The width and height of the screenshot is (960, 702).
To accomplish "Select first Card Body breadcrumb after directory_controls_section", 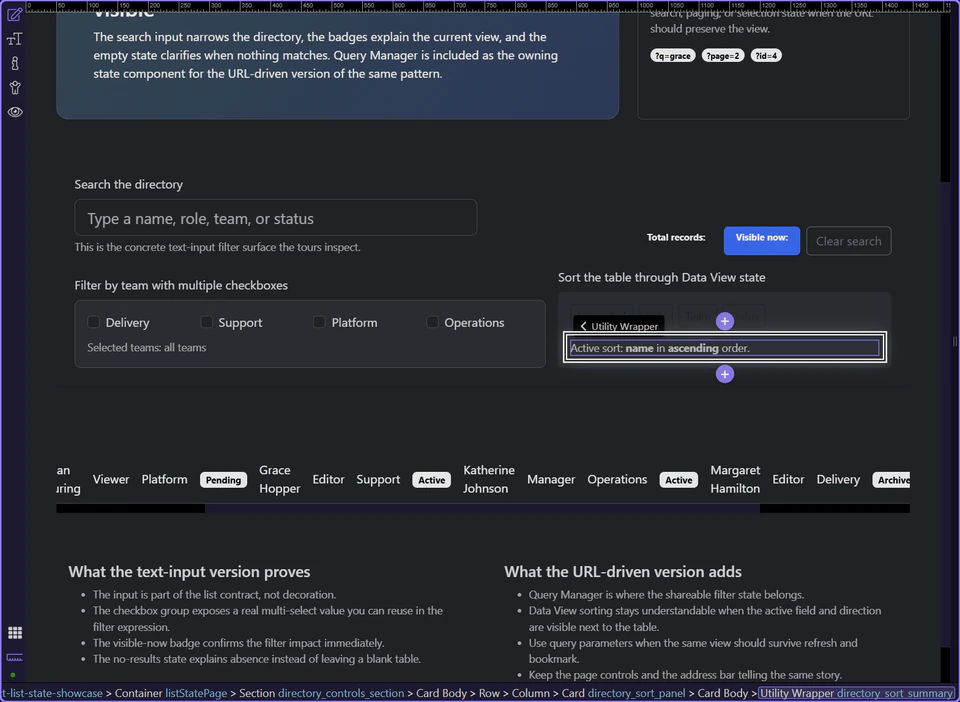I will [x=441, y=693].
